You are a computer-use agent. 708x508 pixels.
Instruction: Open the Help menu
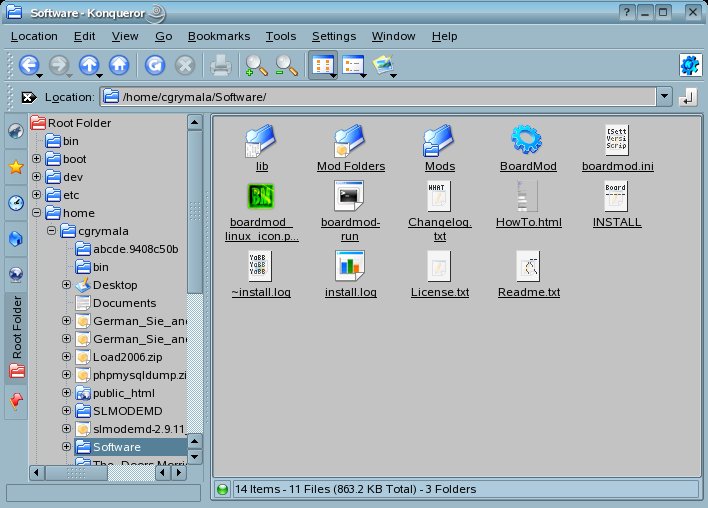[x=444, y=37]
